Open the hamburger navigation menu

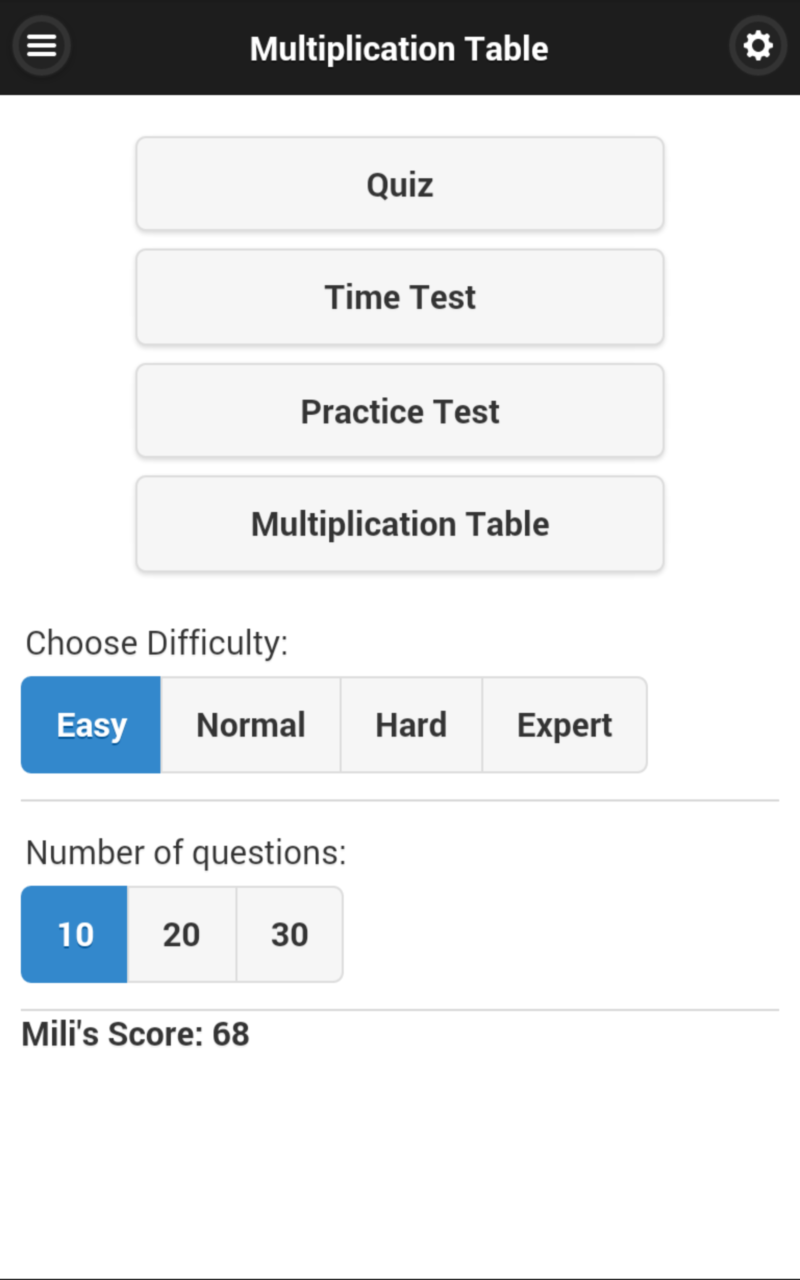[x=41, y=46]
